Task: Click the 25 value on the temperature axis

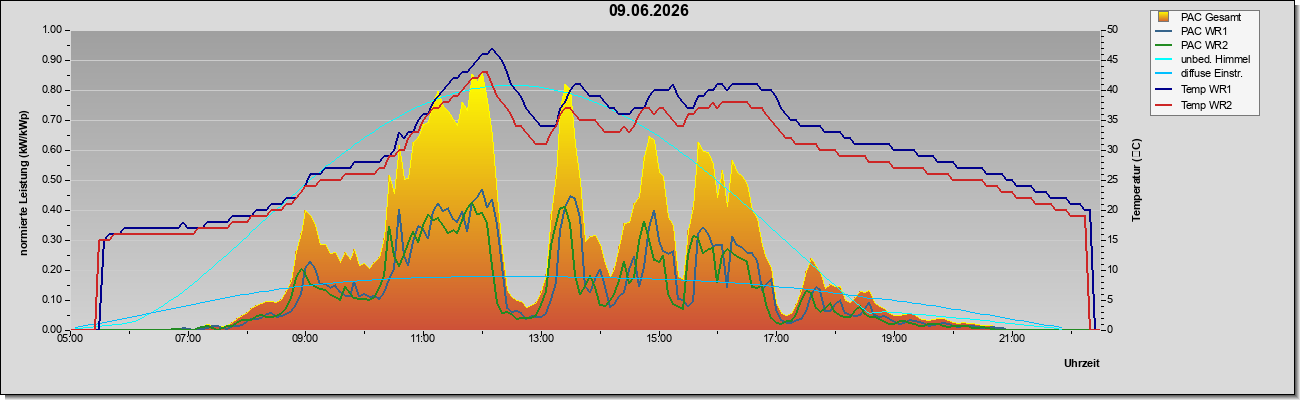Action: pos(1111,180)
